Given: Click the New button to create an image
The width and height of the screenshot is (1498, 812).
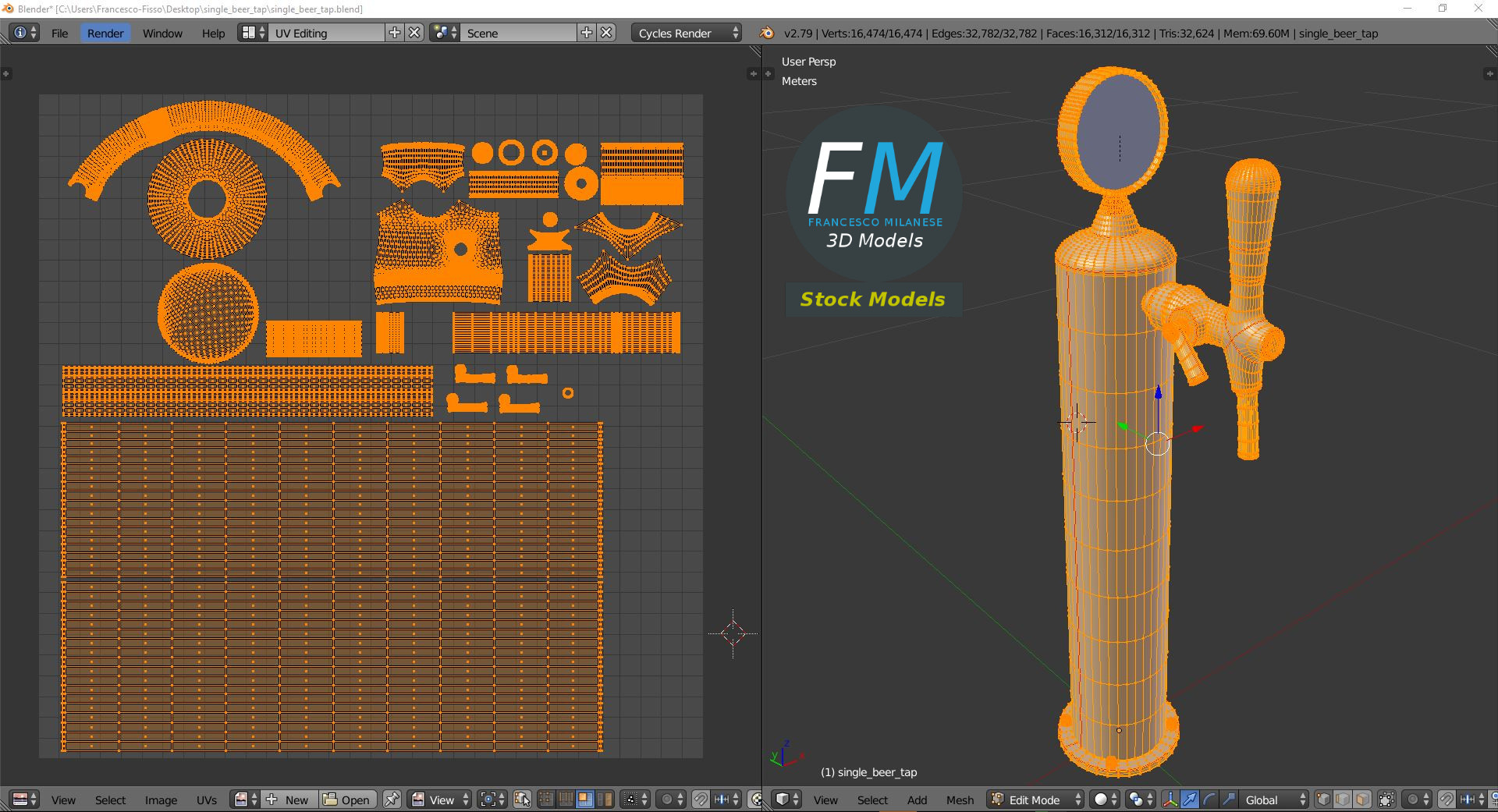Looking at the screenshot, I should (x=295, y=800).
